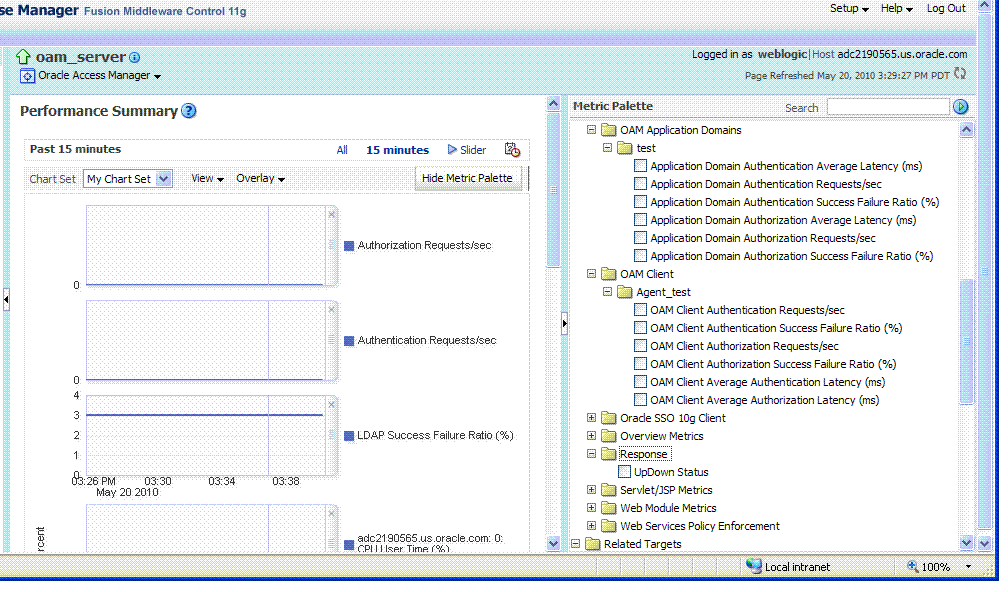Check Application Domain Authentication Average Latency (ms)
1008x592 pixels.
pyautogui.click(x=640, y=166)
